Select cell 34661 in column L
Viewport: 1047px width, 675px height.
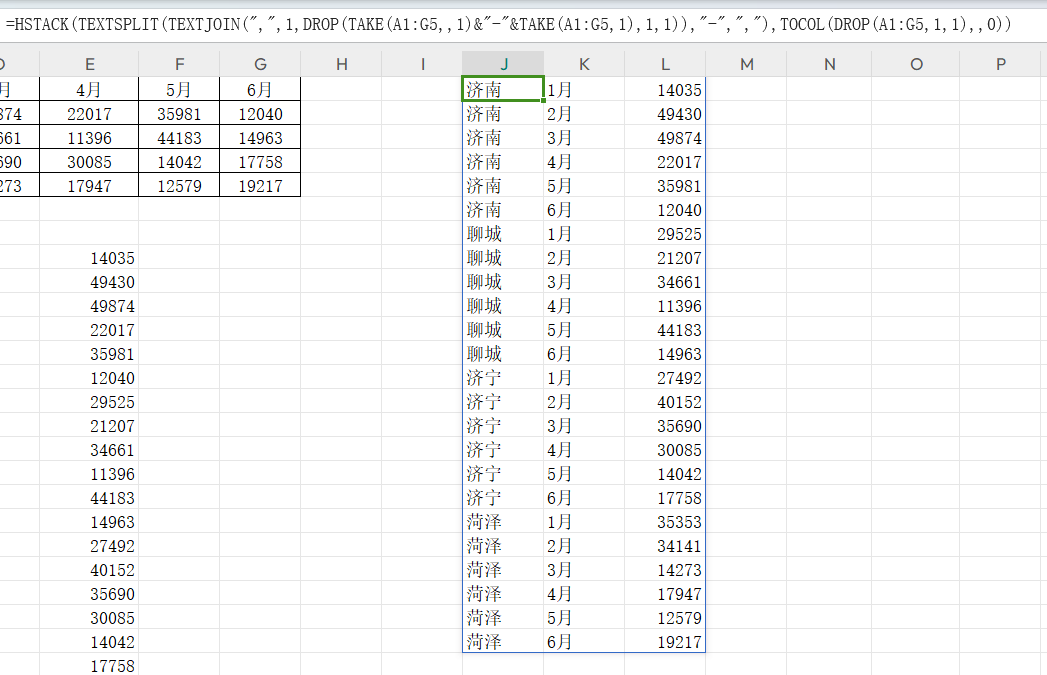(x=665, y=282)
